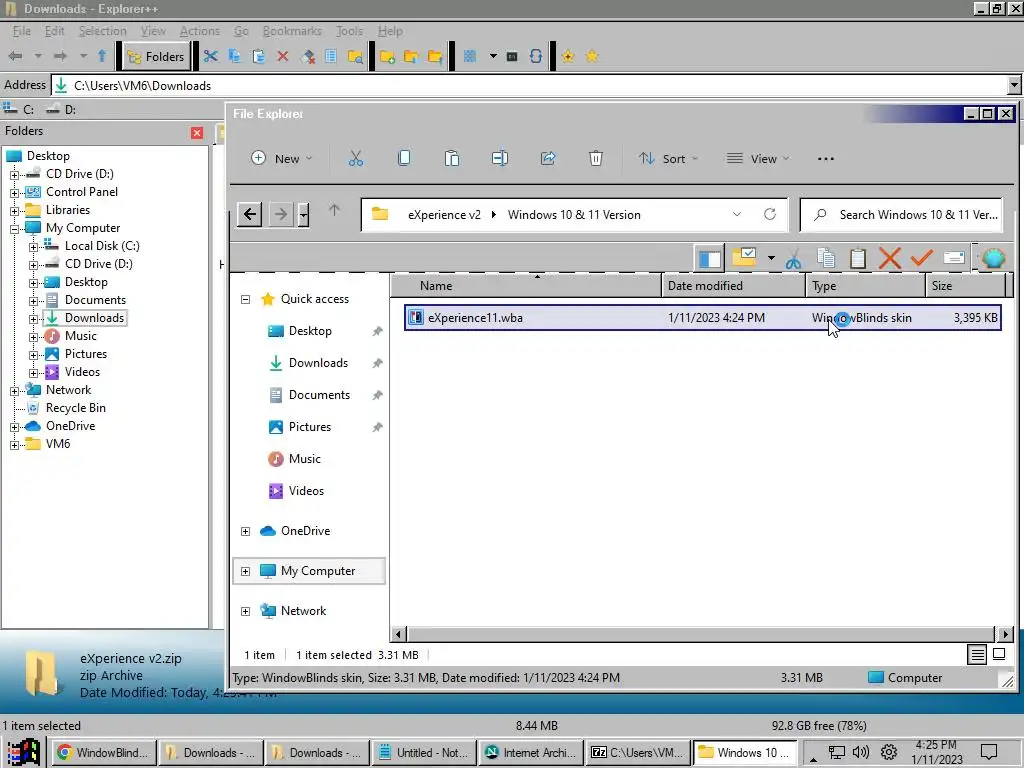
Task: Click Refresh icon beside File Explorer address bar
Action: (x=770, y=214)
